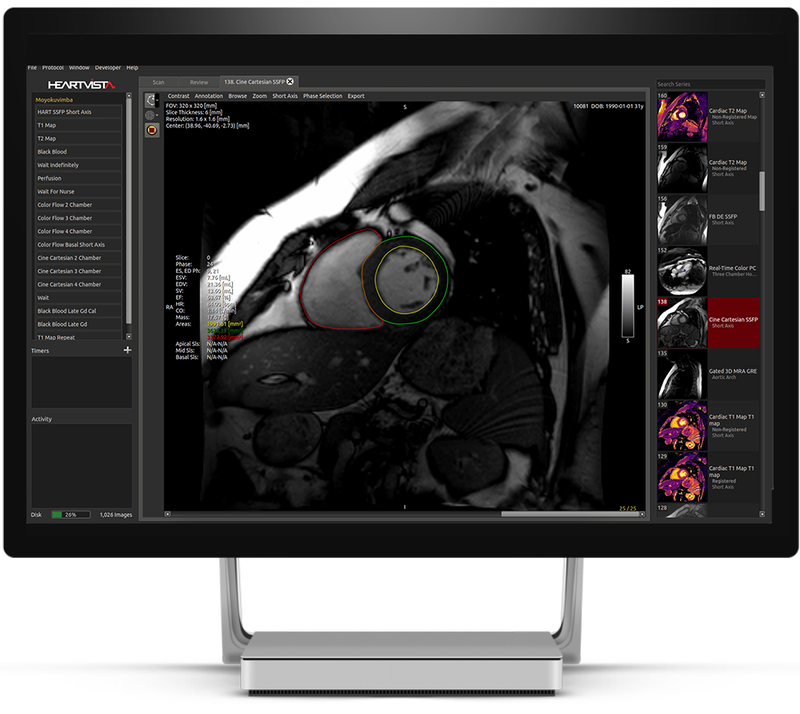
Task: Select the Wait For Nurse step
Action: [79, 191]
